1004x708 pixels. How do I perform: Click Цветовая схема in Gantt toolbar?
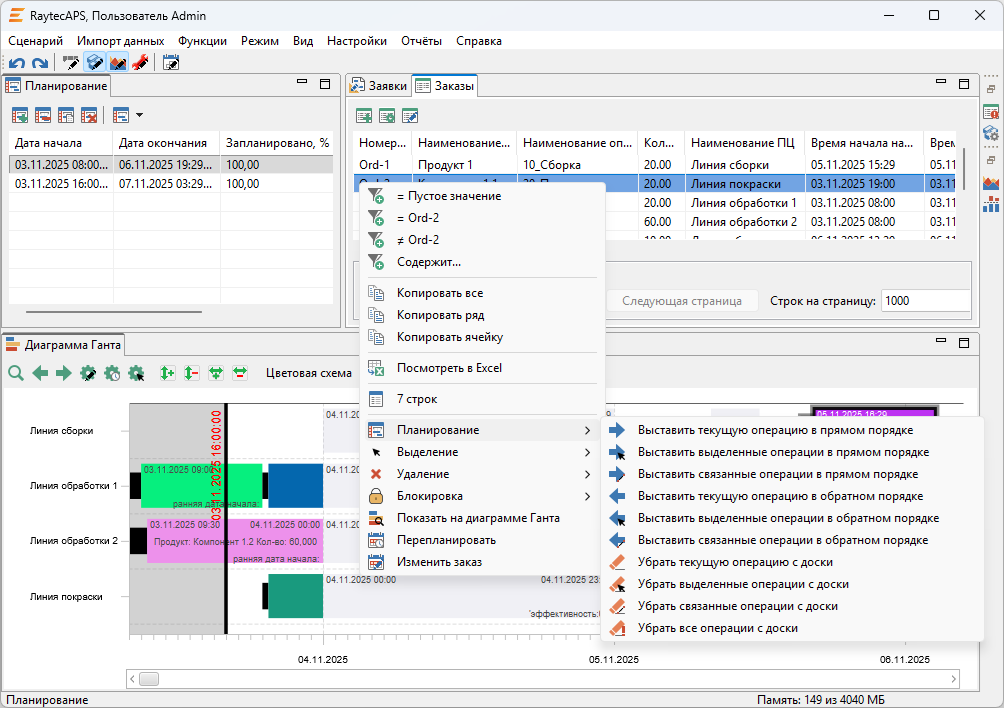click(308, 373)
